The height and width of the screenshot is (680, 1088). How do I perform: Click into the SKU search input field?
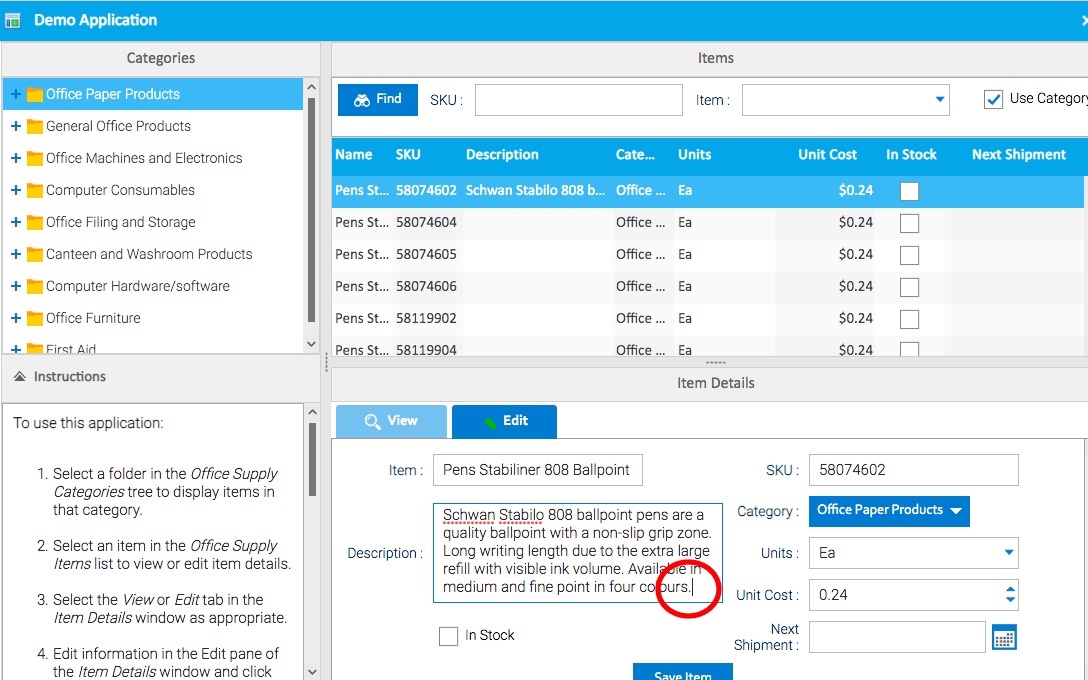click(x=578, y=100)
